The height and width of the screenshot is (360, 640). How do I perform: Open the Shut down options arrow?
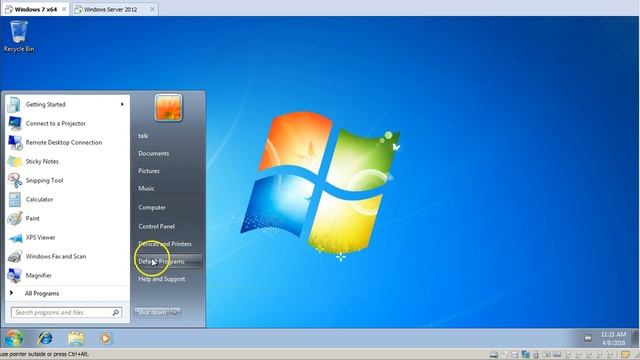point(175,312)
